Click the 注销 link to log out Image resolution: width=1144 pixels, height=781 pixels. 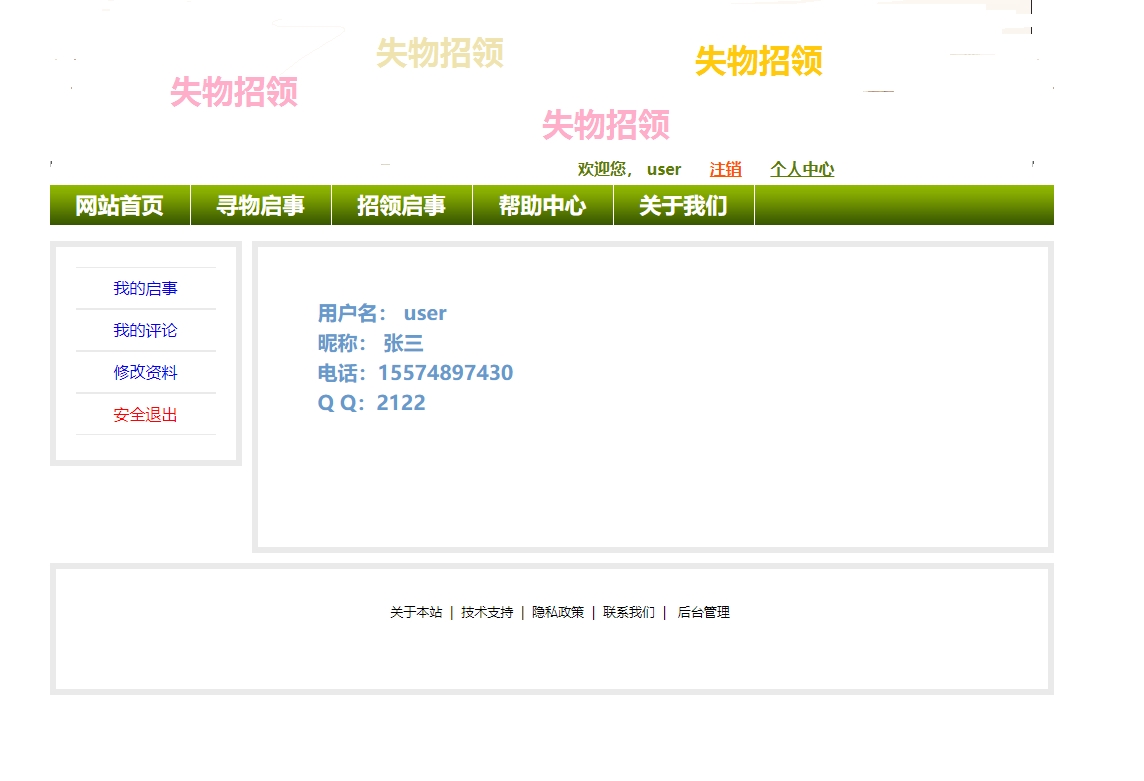pyautogui.click(x=724, y=169)
